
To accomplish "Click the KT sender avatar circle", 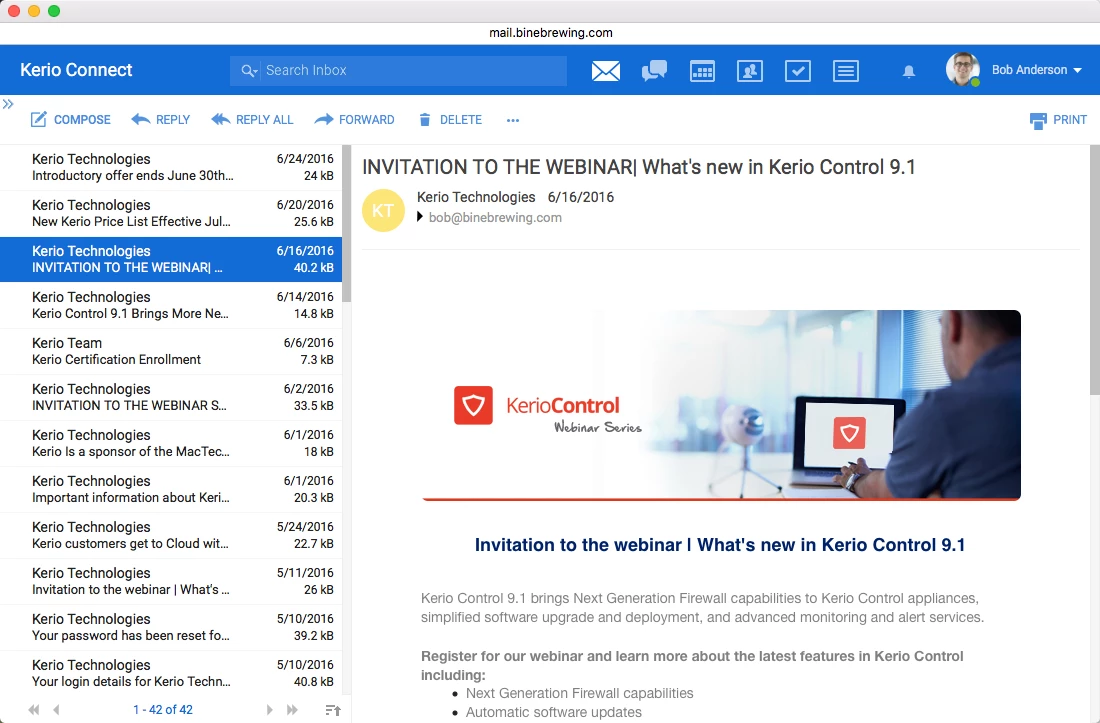I will 383,210.
